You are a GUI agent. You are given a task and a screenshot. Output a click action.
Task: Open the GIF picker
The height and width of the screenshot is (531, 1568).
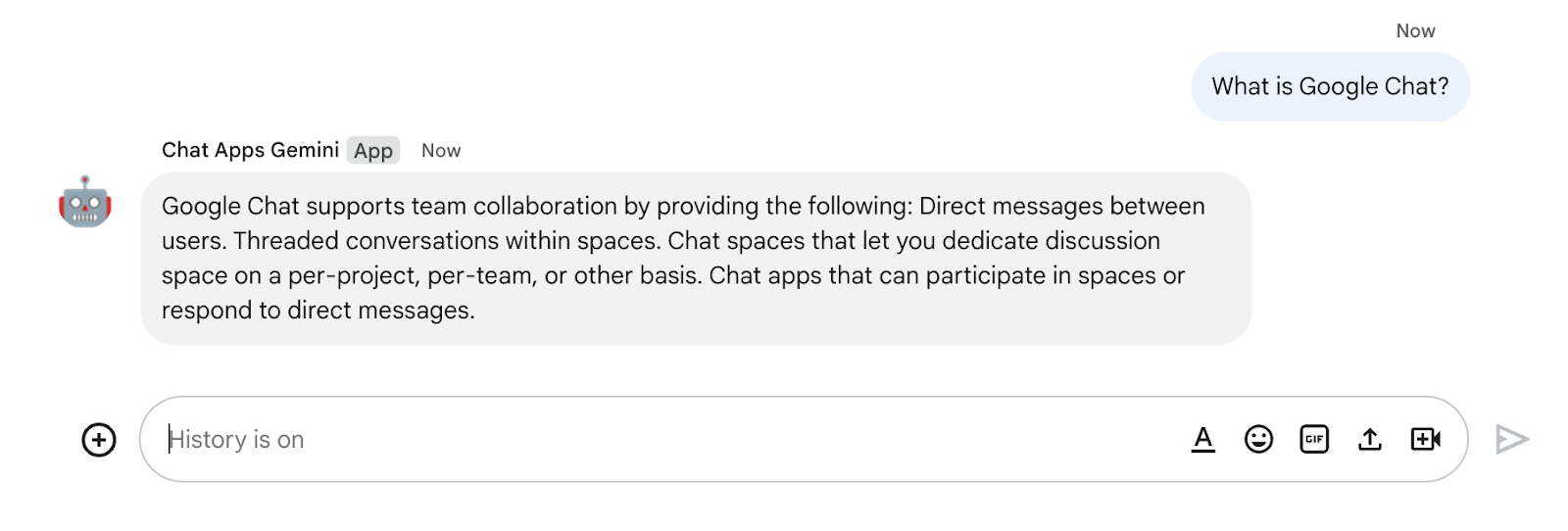pos(1314,440)
